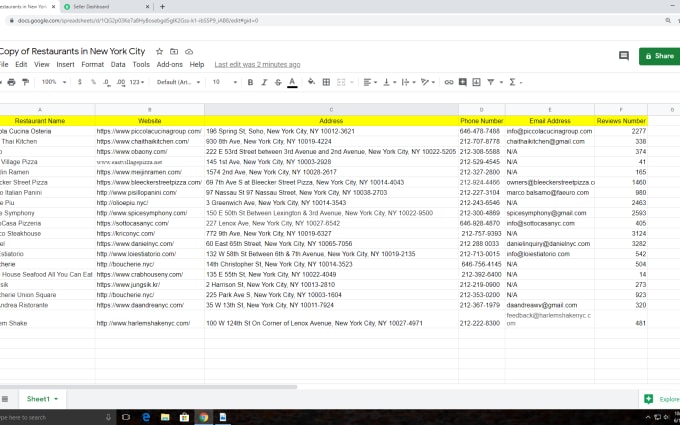Viewport: 680px width, 425px height.
Task: Decrease decimal places
Action: coord(106,82)
